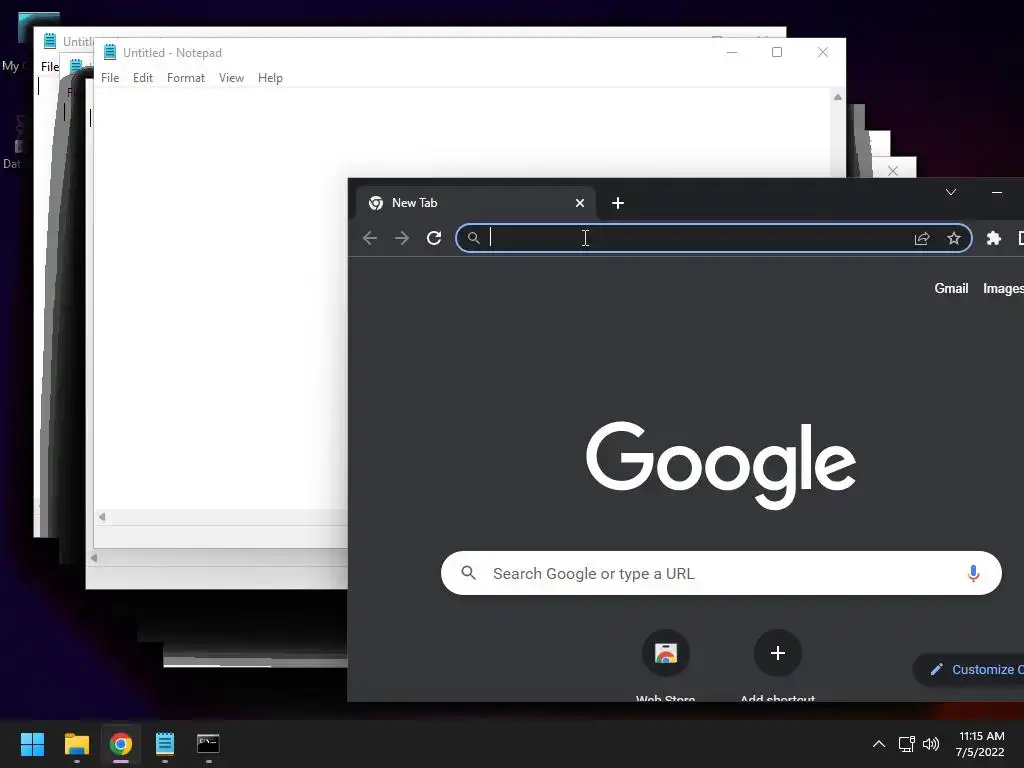Start voice search with the microphone icon
Screen dimensions: 1024x768
(973, 573)
